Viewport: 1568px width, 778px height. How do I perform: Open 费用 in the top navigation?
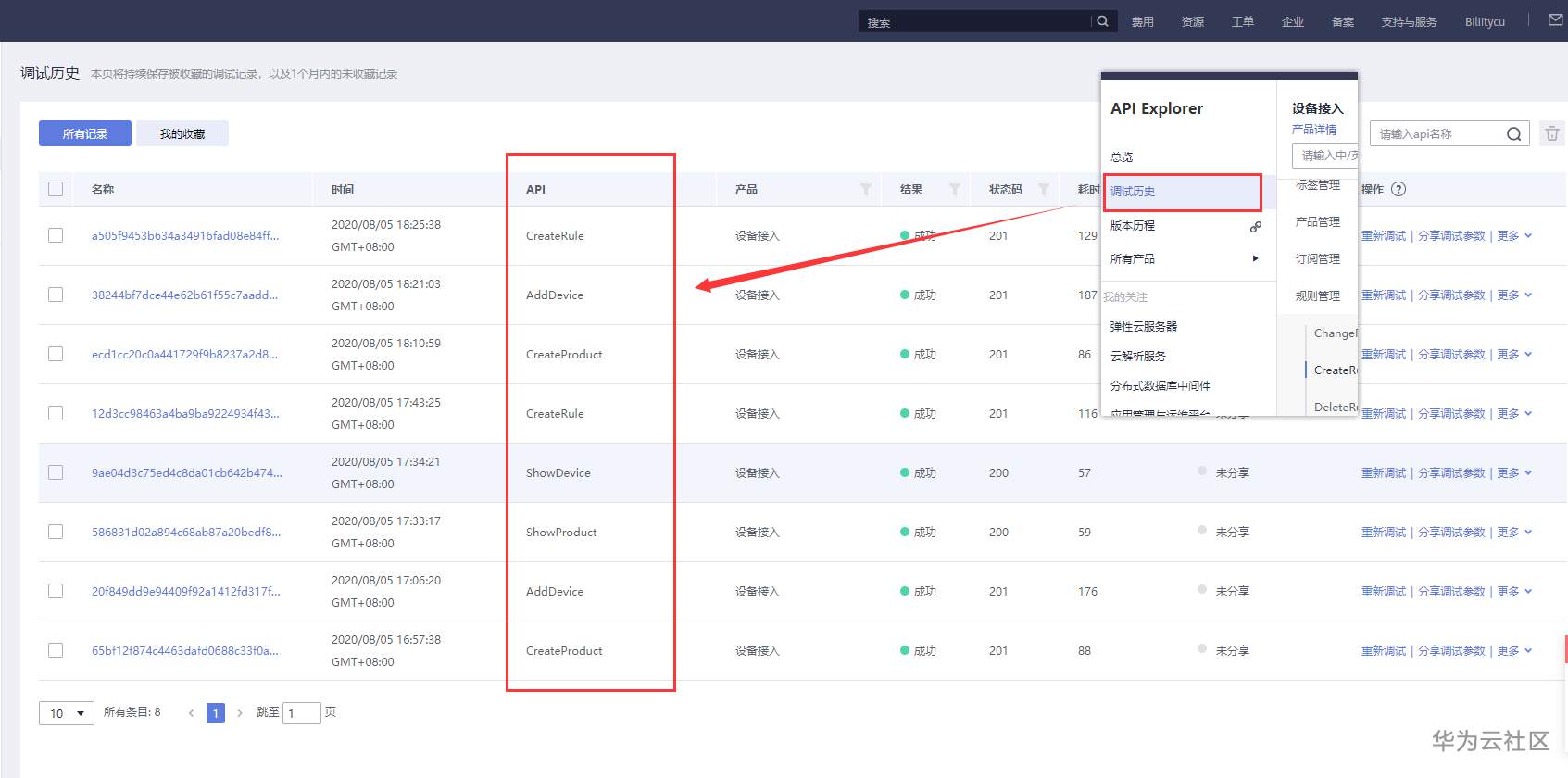(1143, 21)
